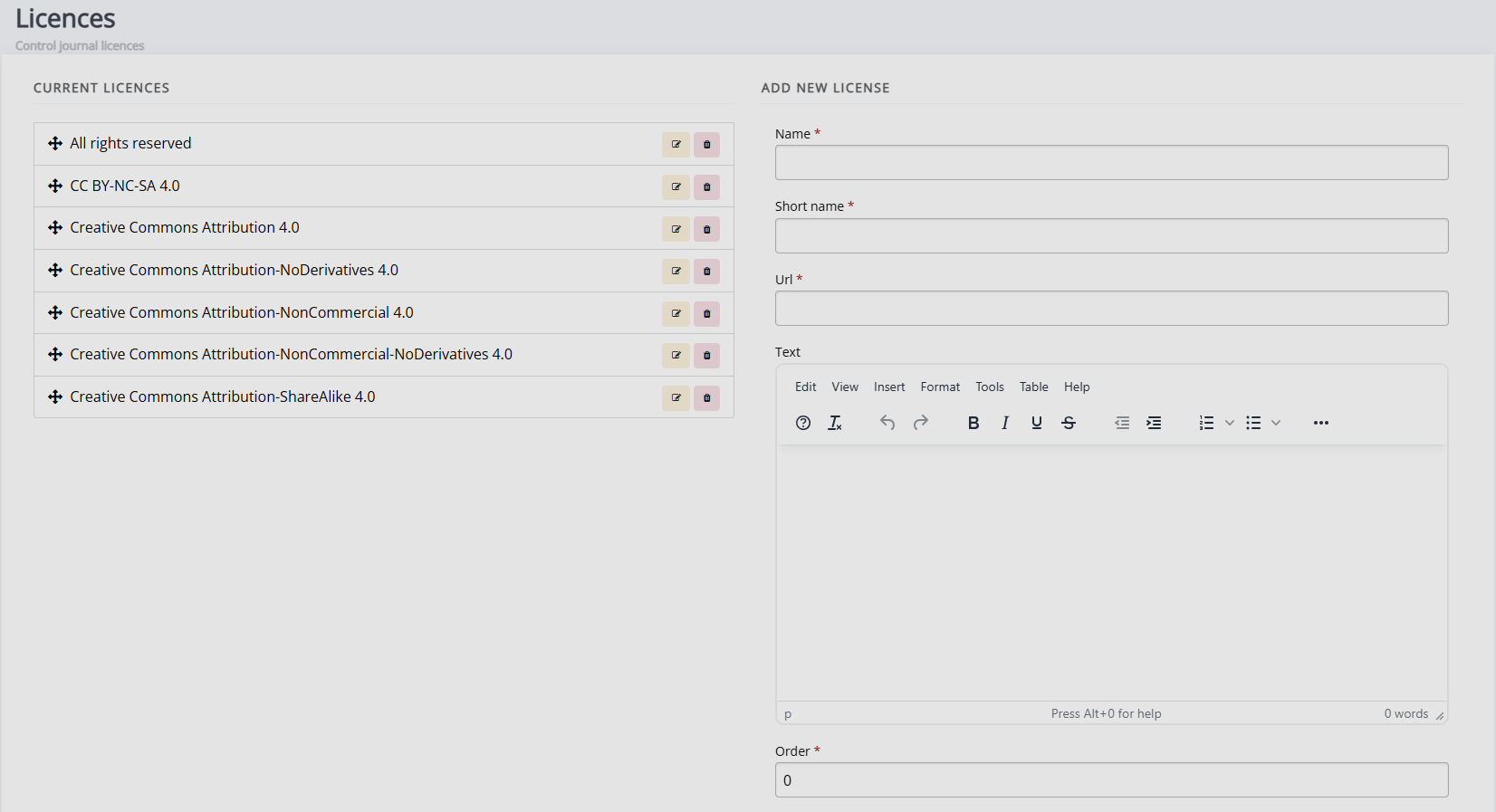This screenshot has height=812, width=1496.
Task: Open the Table menu
Action: point(1033,387)
